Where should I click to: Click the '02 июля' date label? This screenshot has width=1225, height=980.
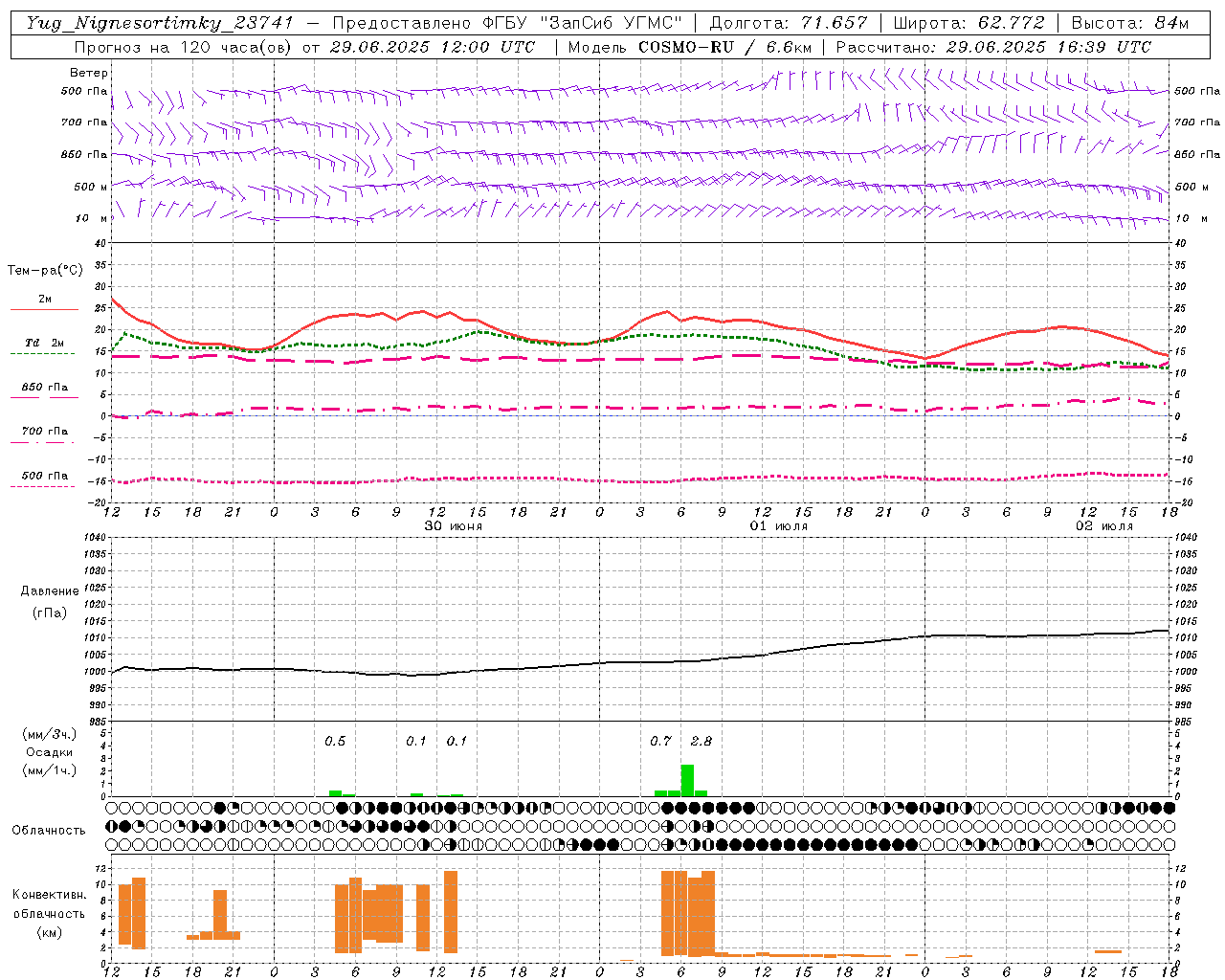(x=1103, y=526)
